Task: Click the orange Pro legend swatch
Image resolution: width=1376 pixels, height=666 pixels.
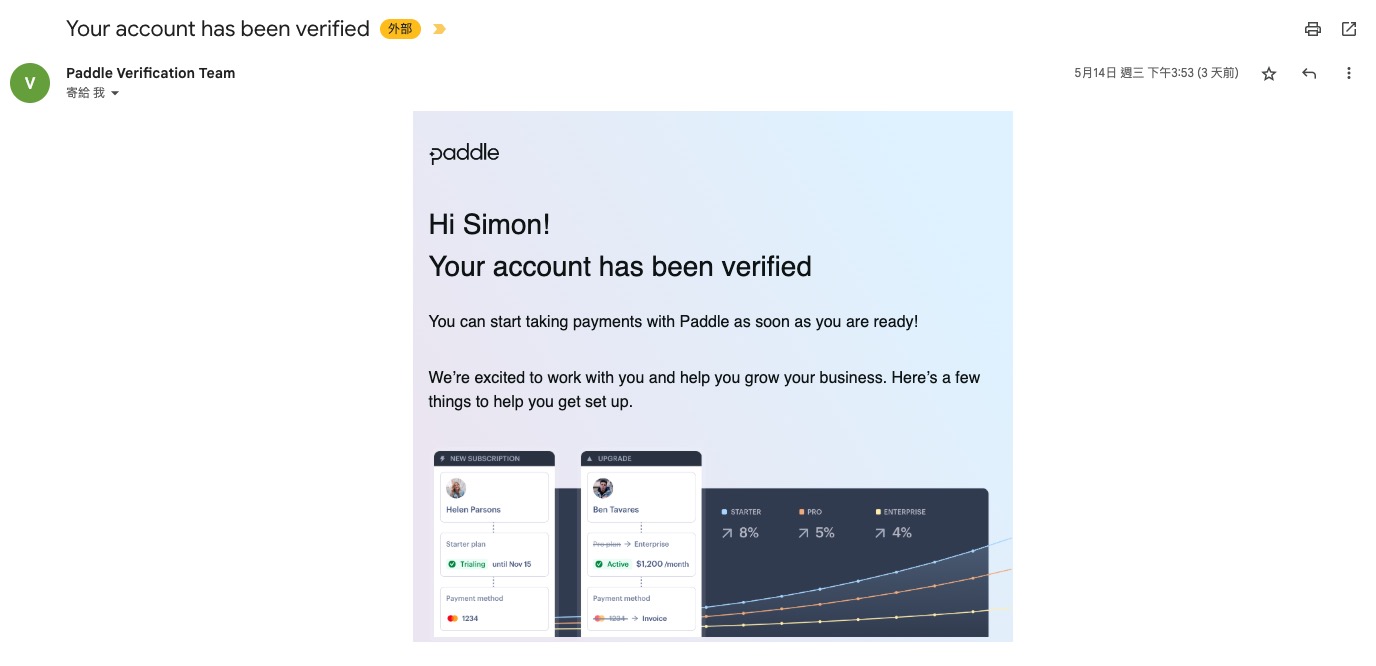Action: (x=801, y=512)
